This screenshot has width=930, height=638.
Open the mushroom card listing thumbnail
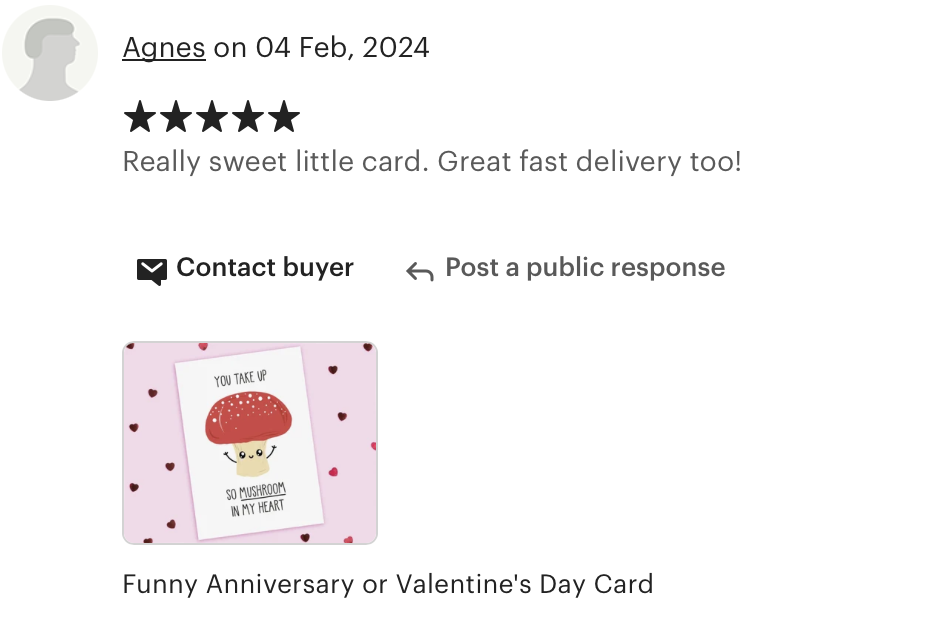click(x=250, y=443)
